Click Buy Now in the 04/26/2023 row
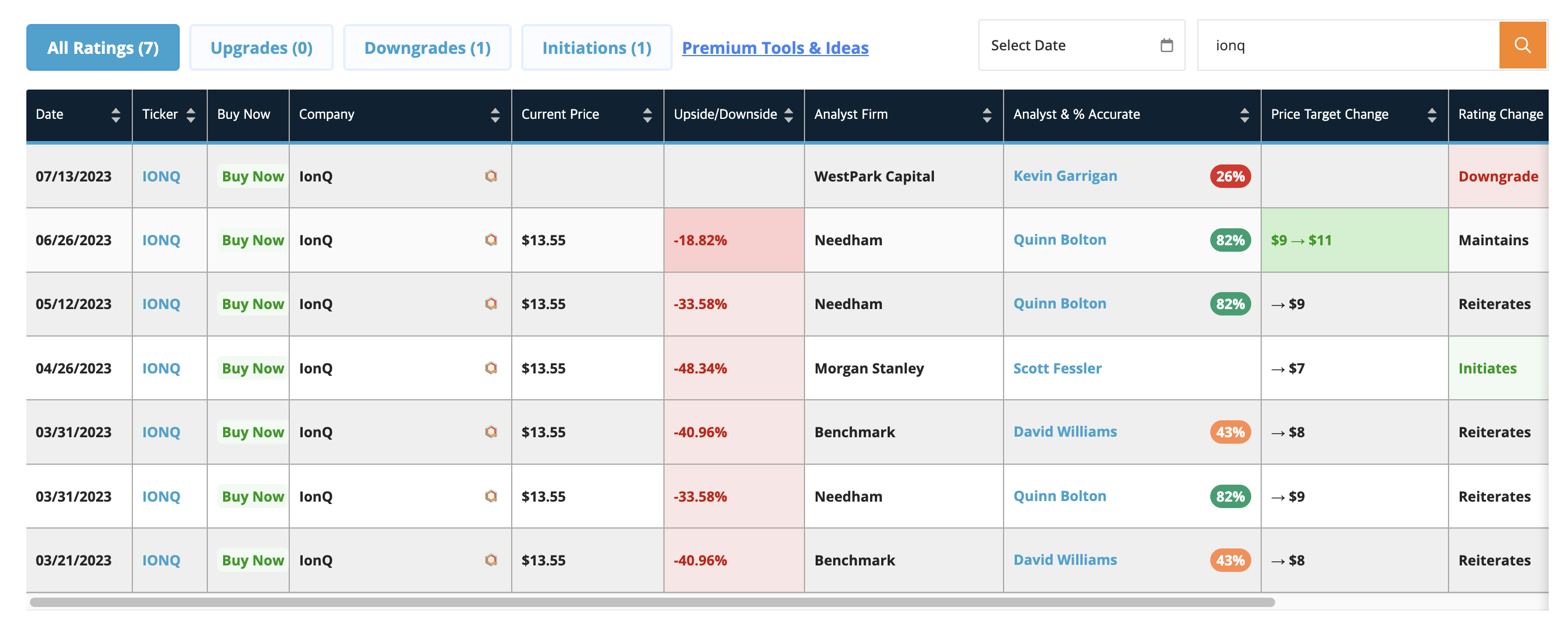 point(252,368)
